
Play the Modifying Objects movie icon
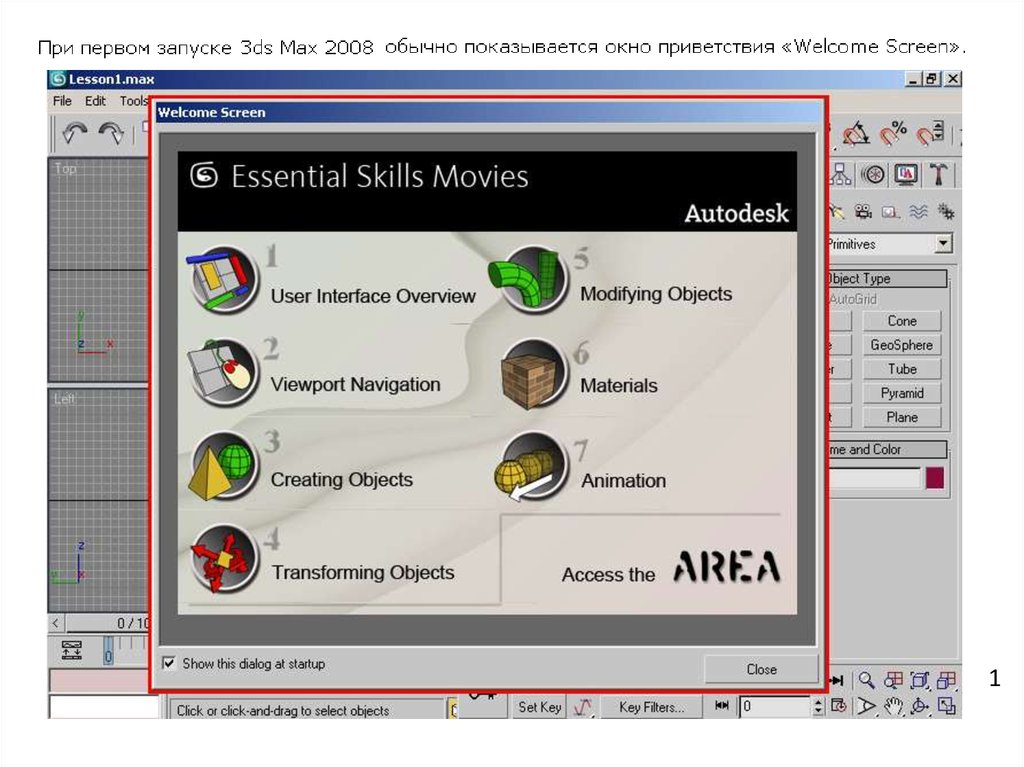(x=527, y=280)
